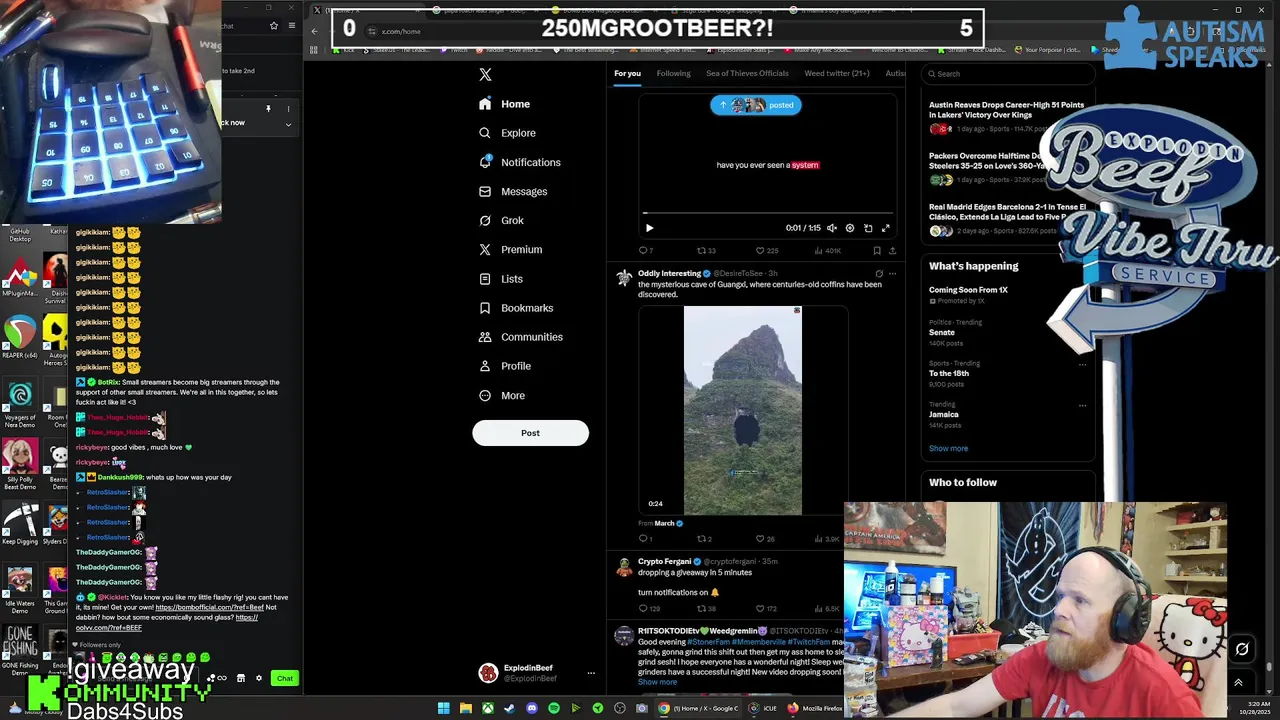
Task: Select the Following tab
Action: [673, 73]
